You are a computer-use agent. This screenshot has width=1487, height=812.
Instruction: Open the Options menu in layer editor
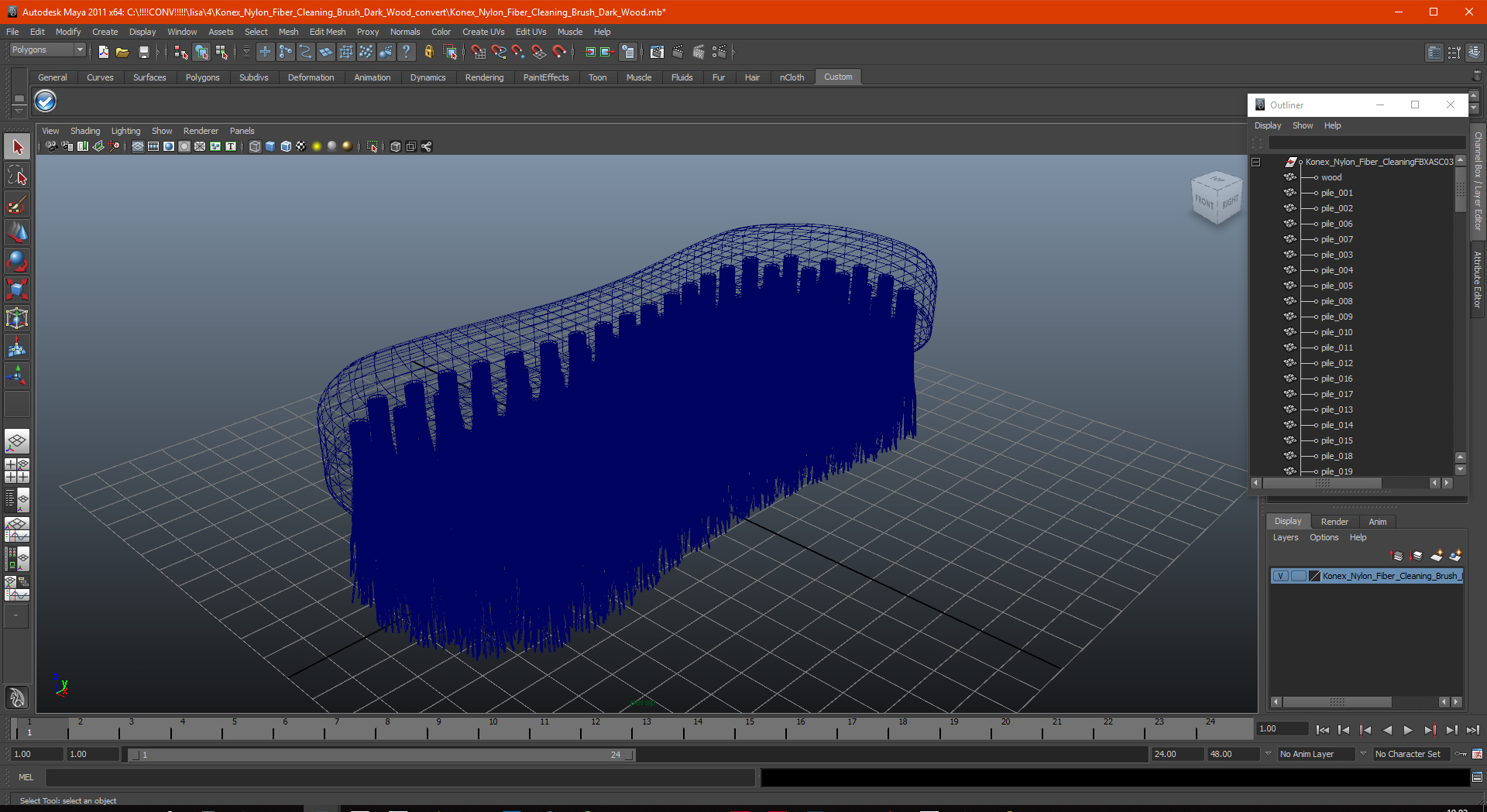pos(1324,537)
